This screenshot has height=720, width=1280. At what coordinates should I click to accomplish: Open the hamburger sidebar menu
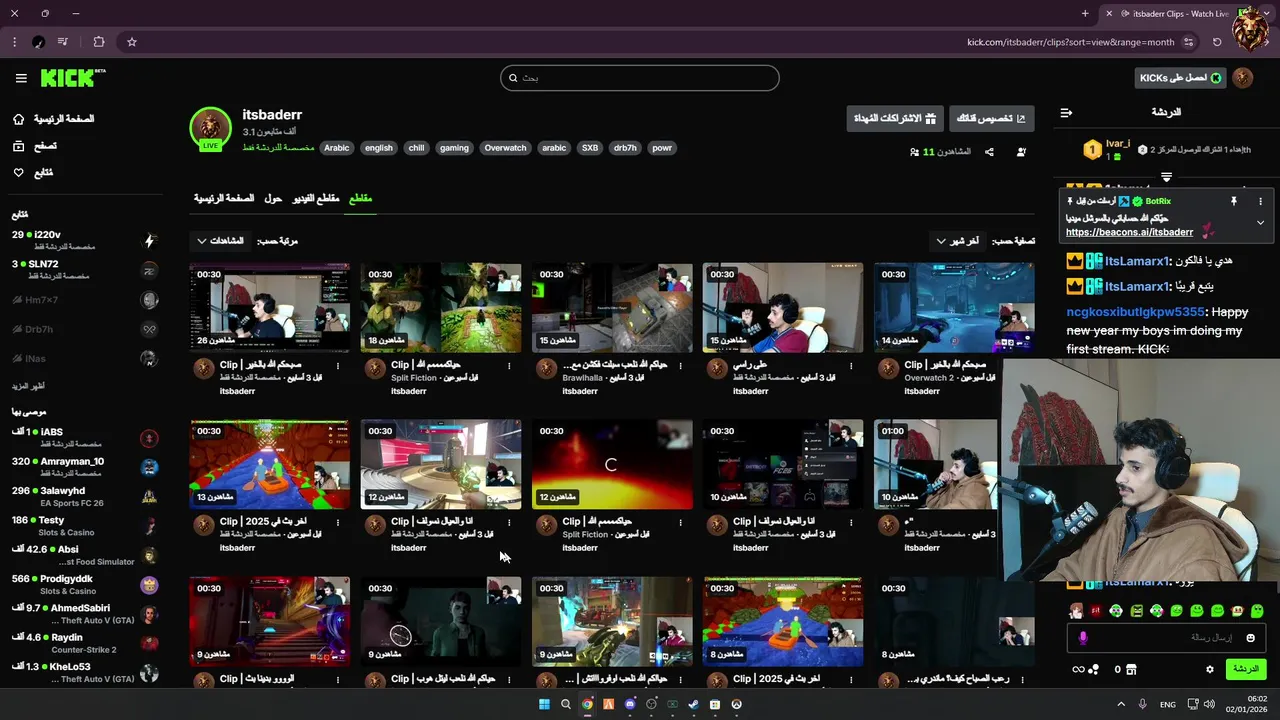coord(21,78)
